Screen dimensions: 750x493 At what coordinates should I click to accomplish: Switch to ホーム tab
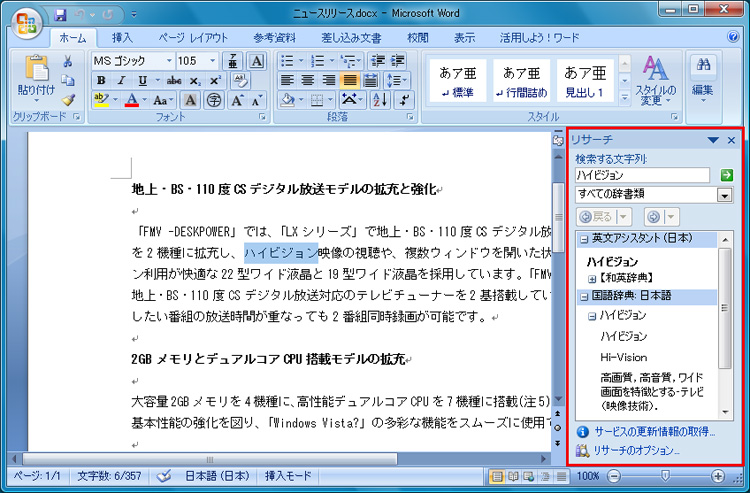[x=72, y=38]
